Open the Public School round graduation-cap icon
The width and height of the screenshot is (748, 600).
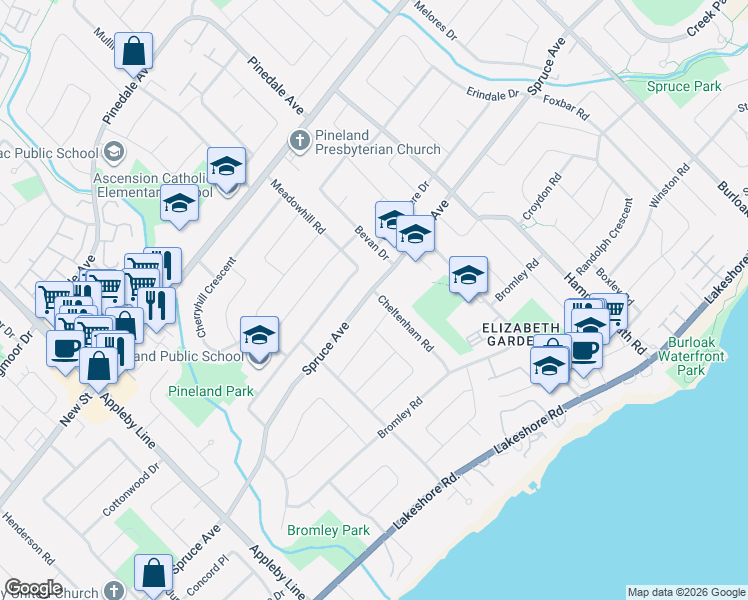[114, 153]
